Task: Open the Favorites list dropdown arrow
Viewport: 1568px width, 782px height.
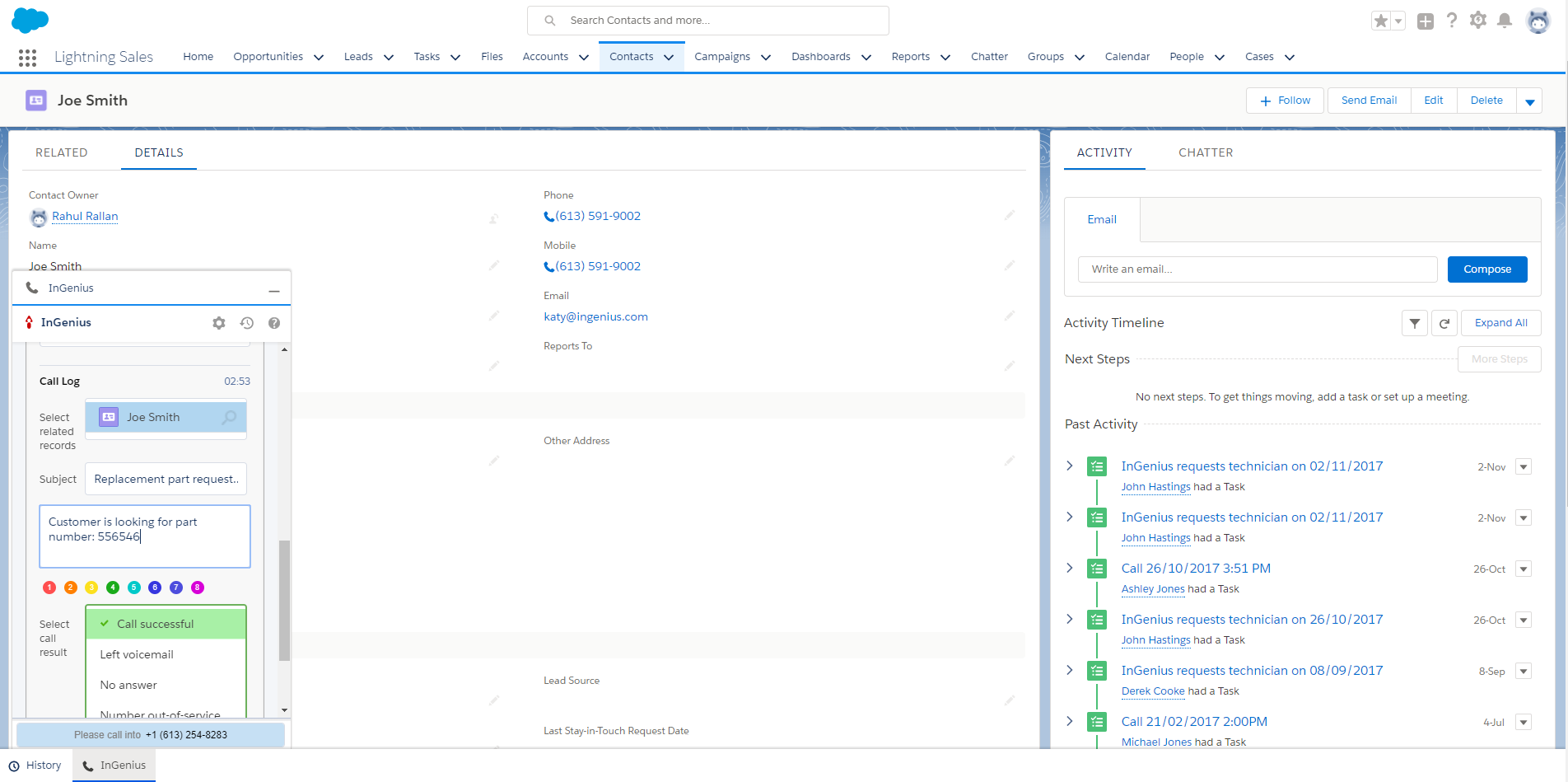Action: (x=1398, y=21)
